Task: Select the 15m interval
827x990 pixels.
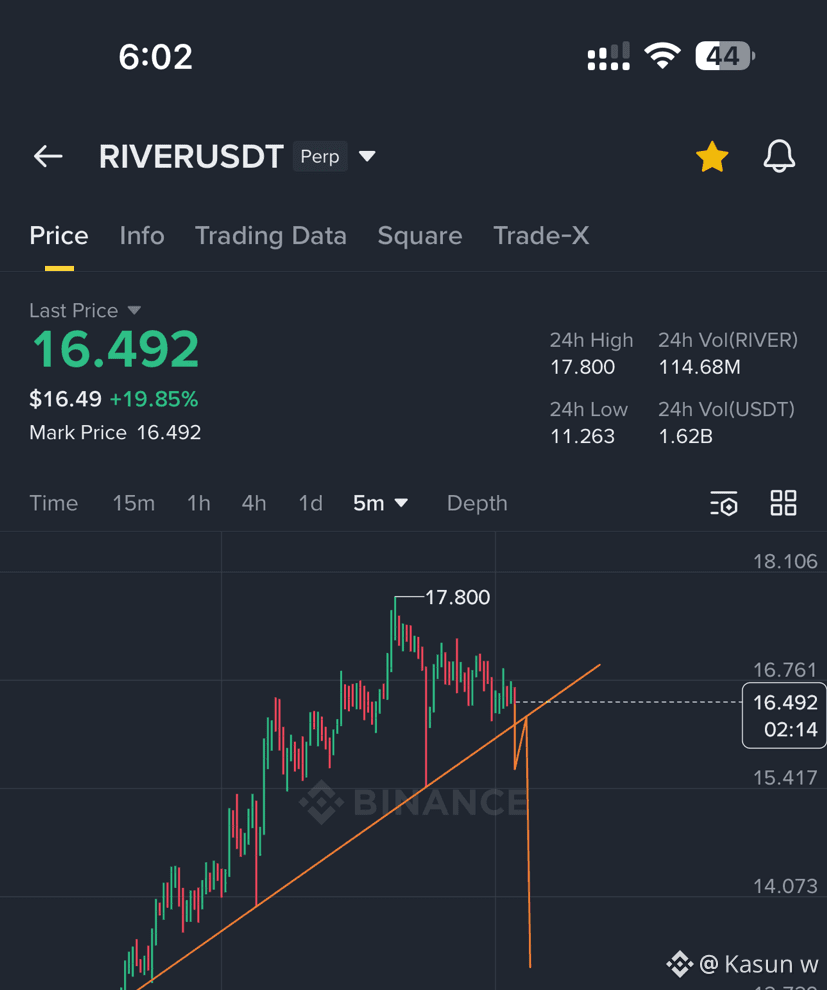Action: 133,503
